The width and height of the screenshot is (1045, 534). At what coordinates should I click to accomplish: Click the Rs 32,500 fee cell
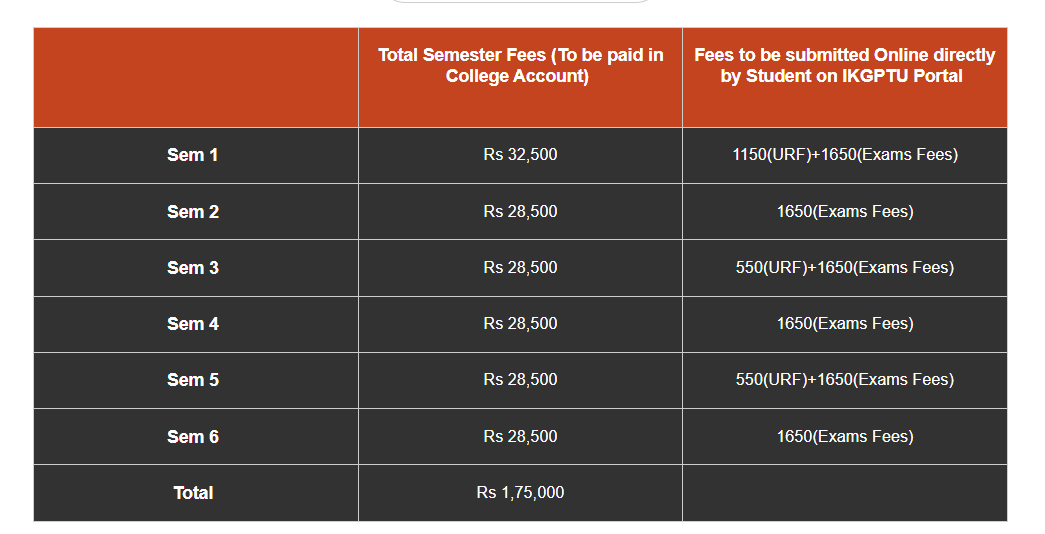pyautogui.click(x=520, y=155)
